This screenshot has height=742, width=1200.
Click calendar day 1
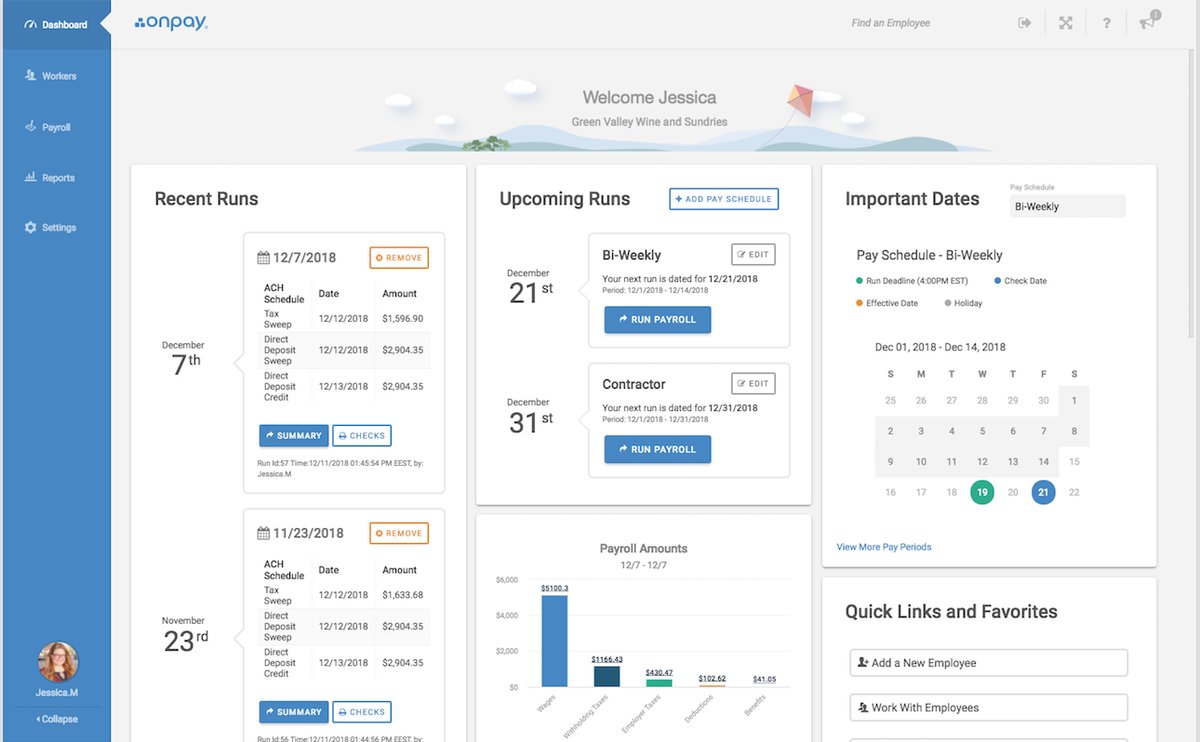tap(1074, 400)
